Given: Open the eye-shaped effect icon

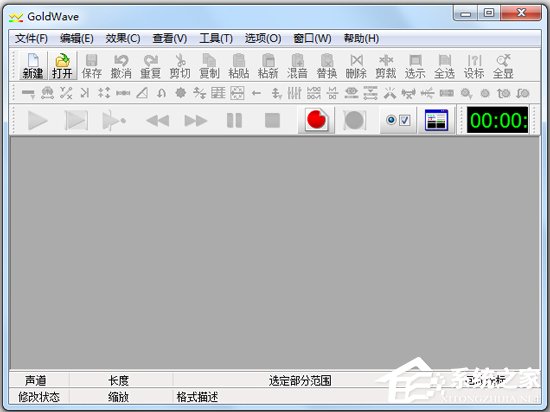Looking at the screenshot, I should [351, 93].
